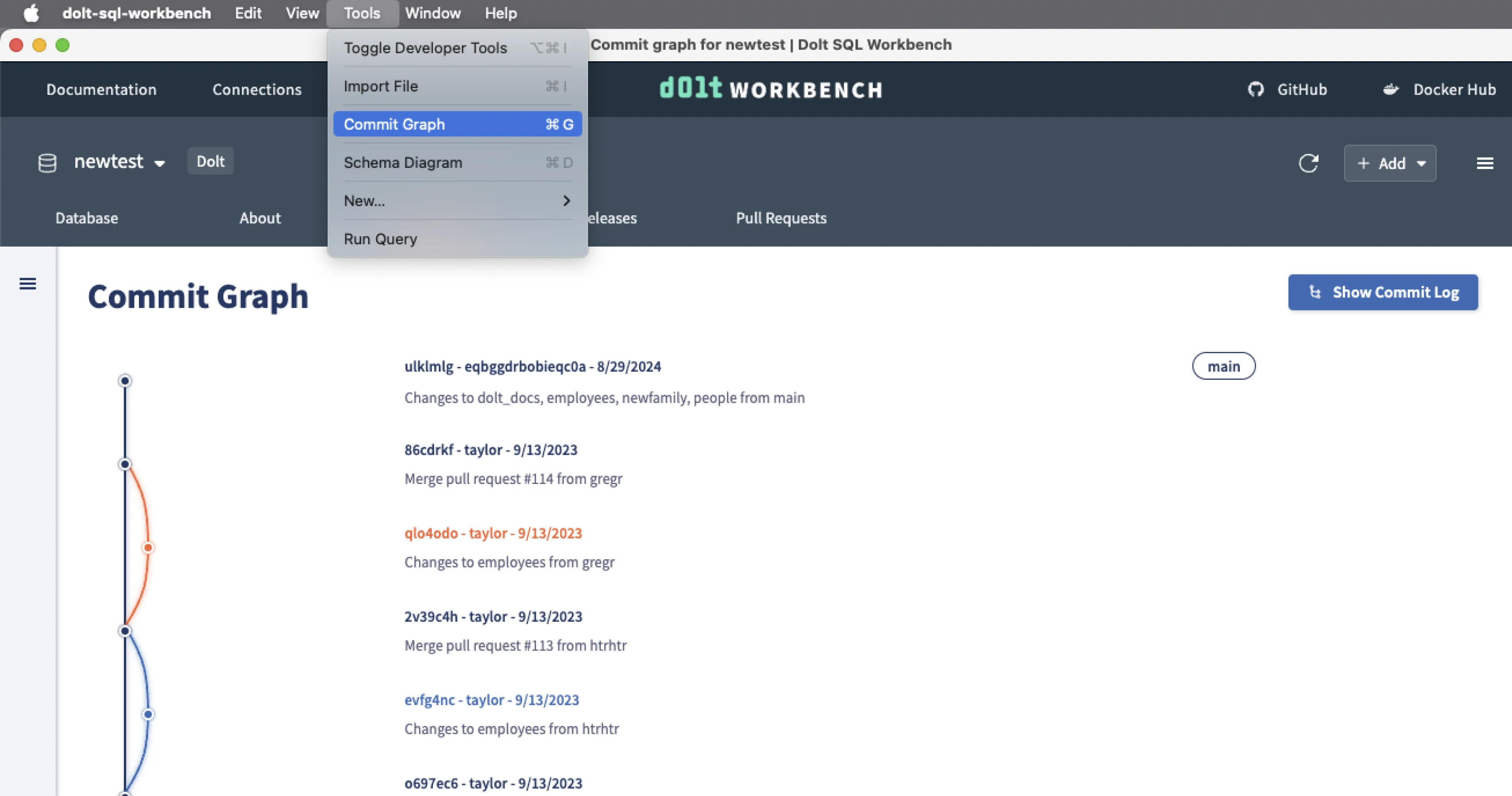Switch to the Pull Requests tab
1512x796 pixels.
(x=781, y=218)
